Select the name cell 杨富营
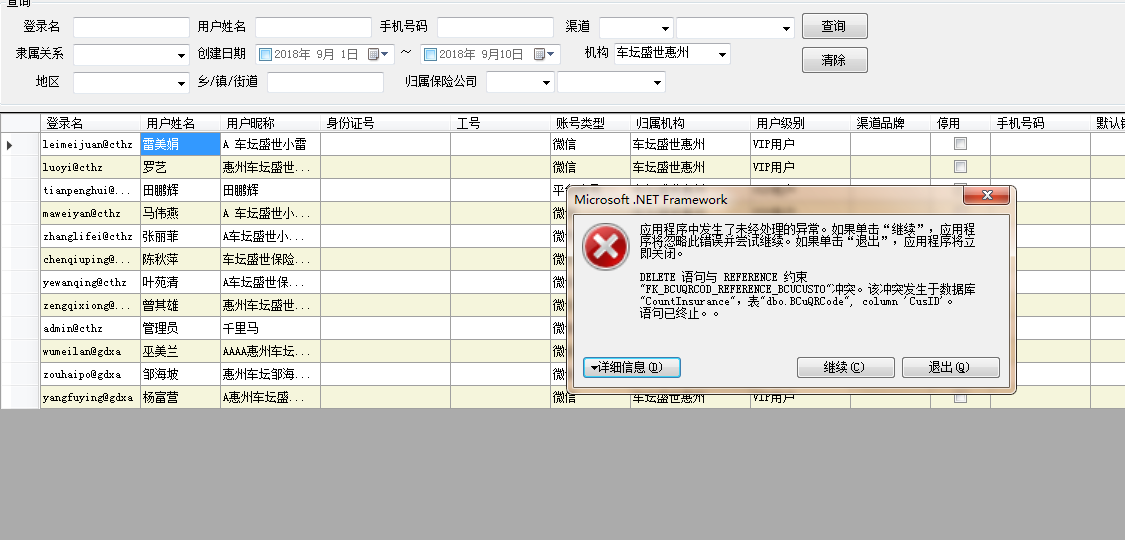Screen dimensions: 1125x540 click(180, 397)
